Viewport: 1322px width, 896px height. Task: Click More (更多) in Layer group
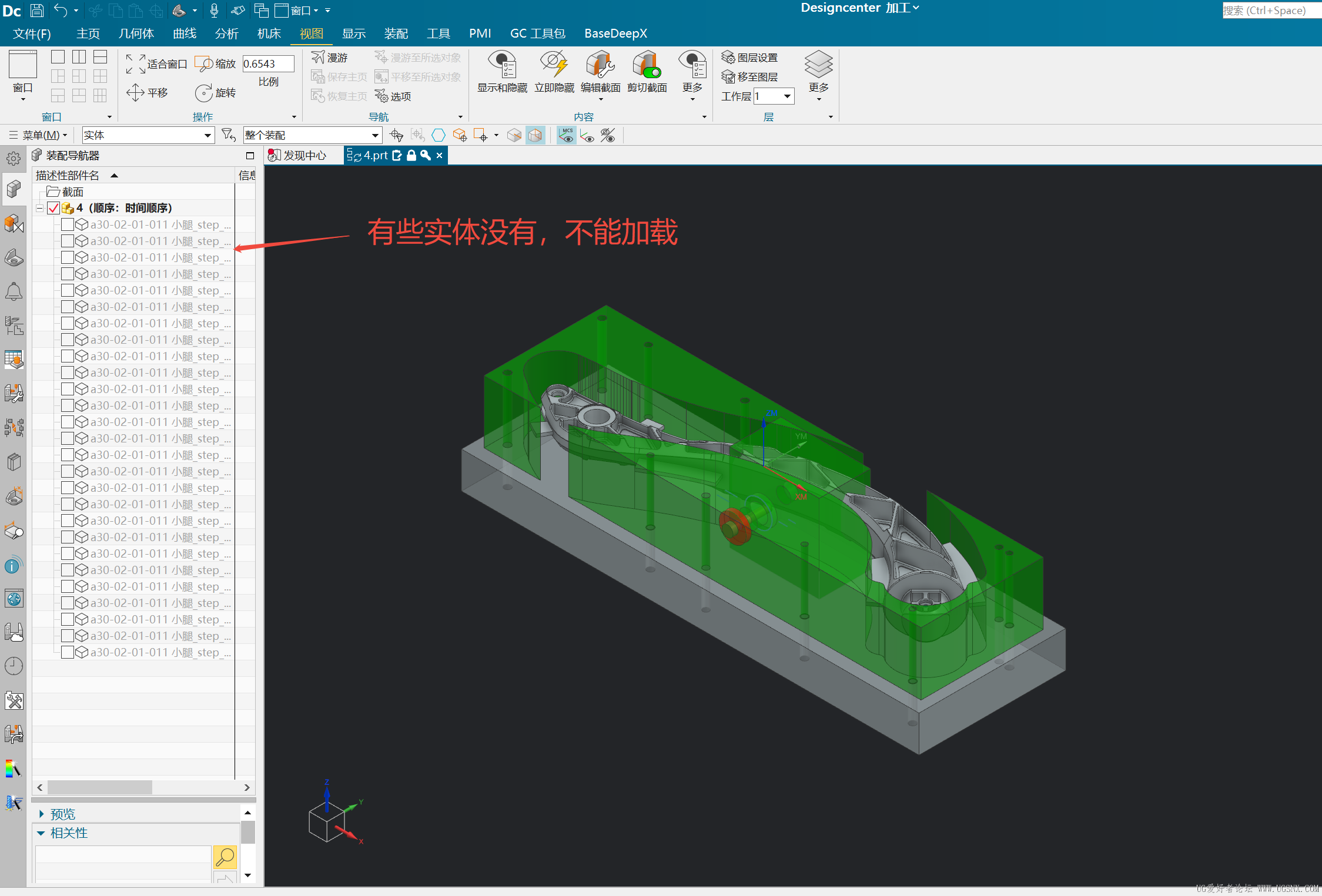tap(819, 75)
